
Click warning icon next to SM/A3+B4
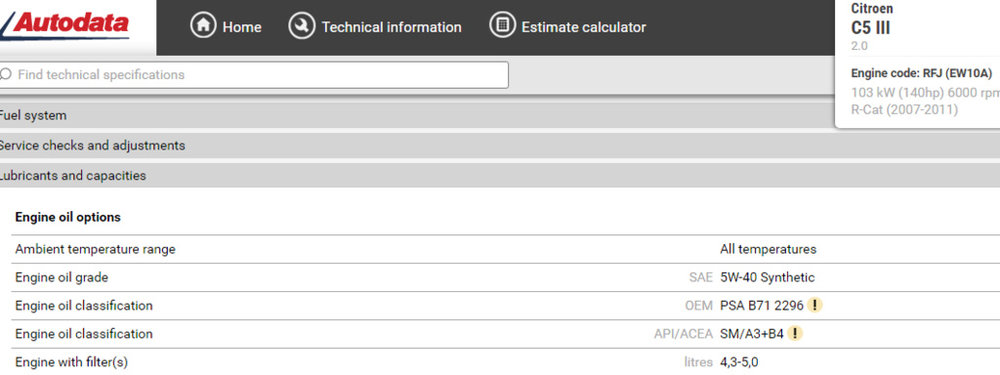(x=795, y=334)
